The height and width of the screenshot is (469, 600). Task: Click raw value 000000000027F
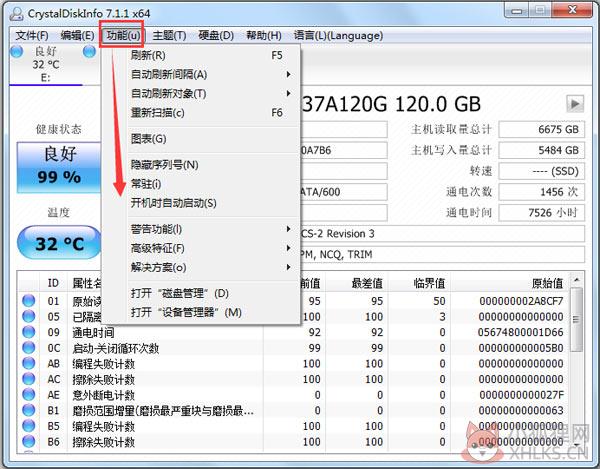(521, 395)
